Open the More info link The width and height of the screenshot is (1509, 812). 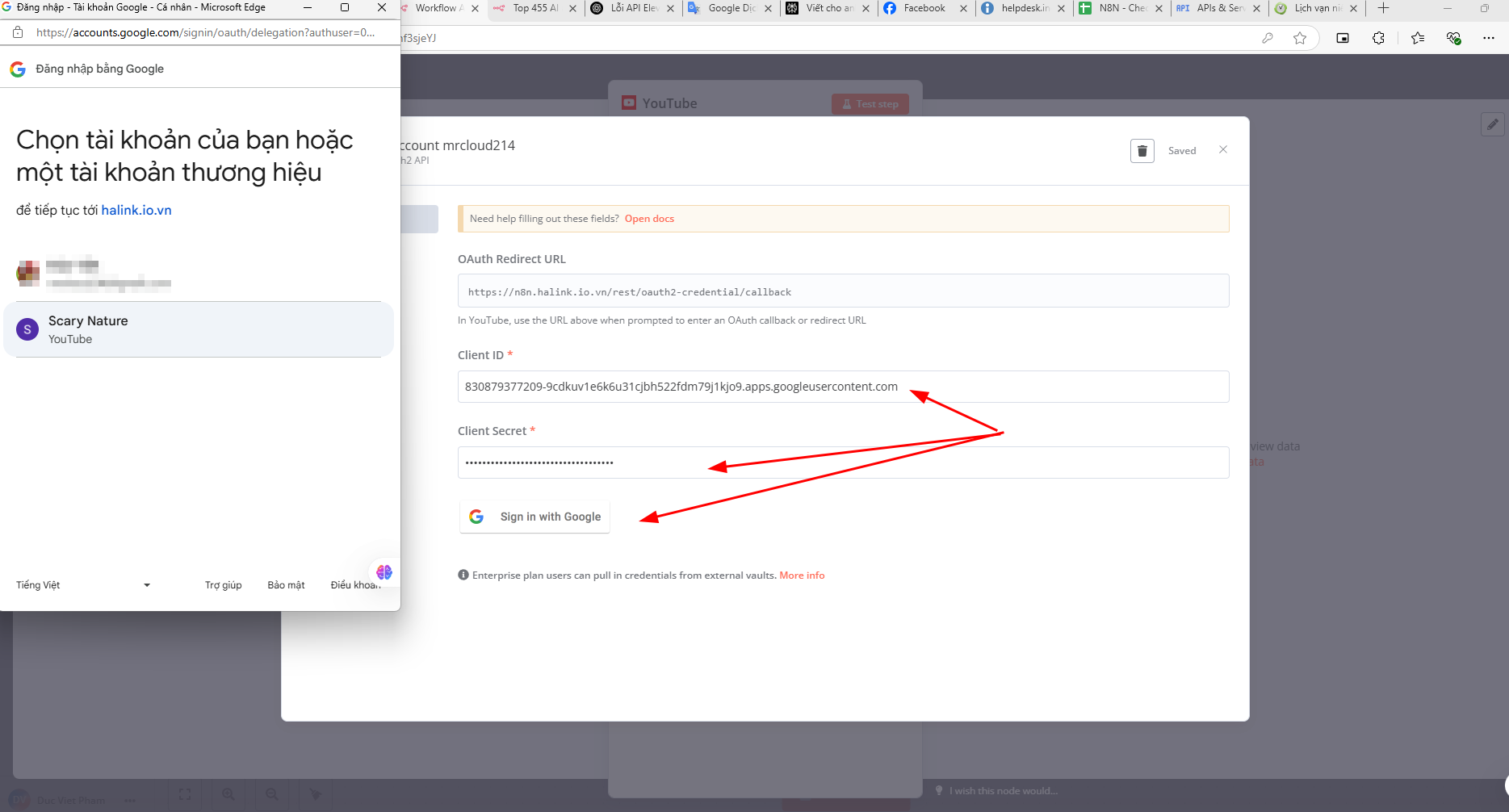click(802, 576)
